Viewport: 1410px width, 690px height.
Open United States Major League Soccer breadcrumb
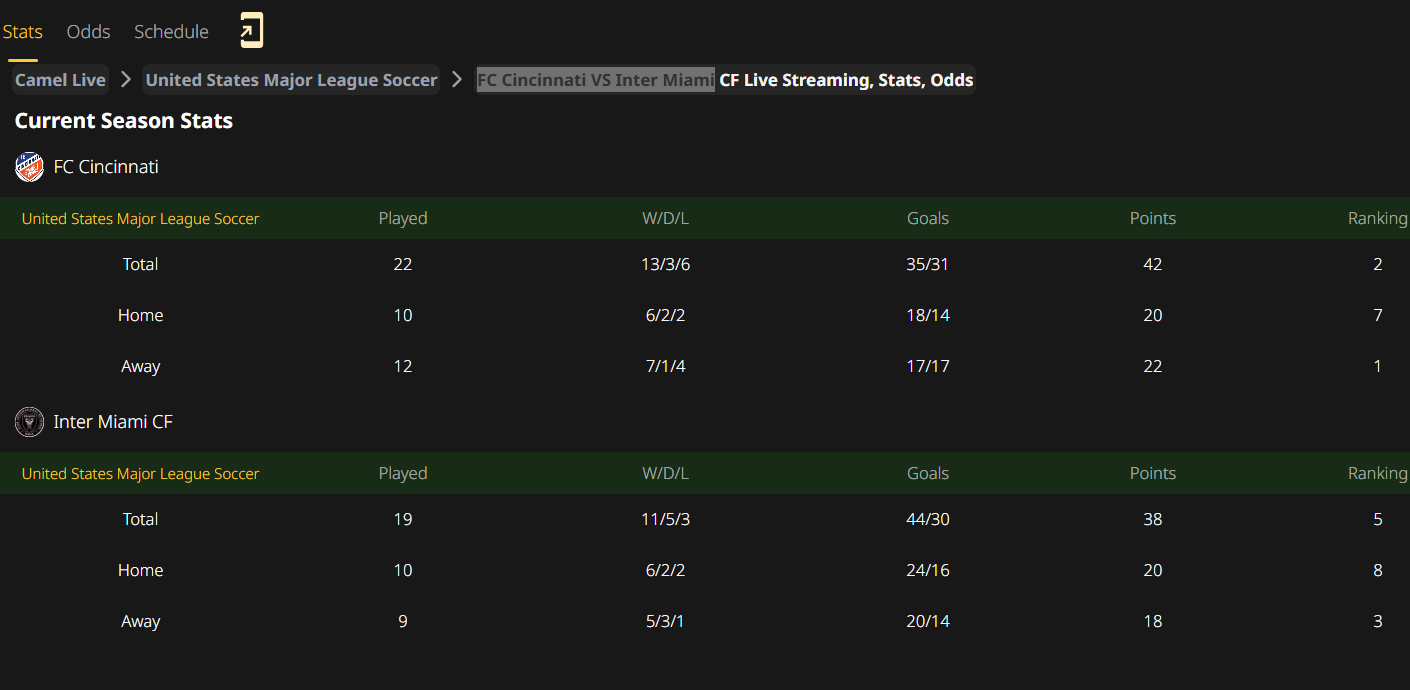tap(291, 80)
